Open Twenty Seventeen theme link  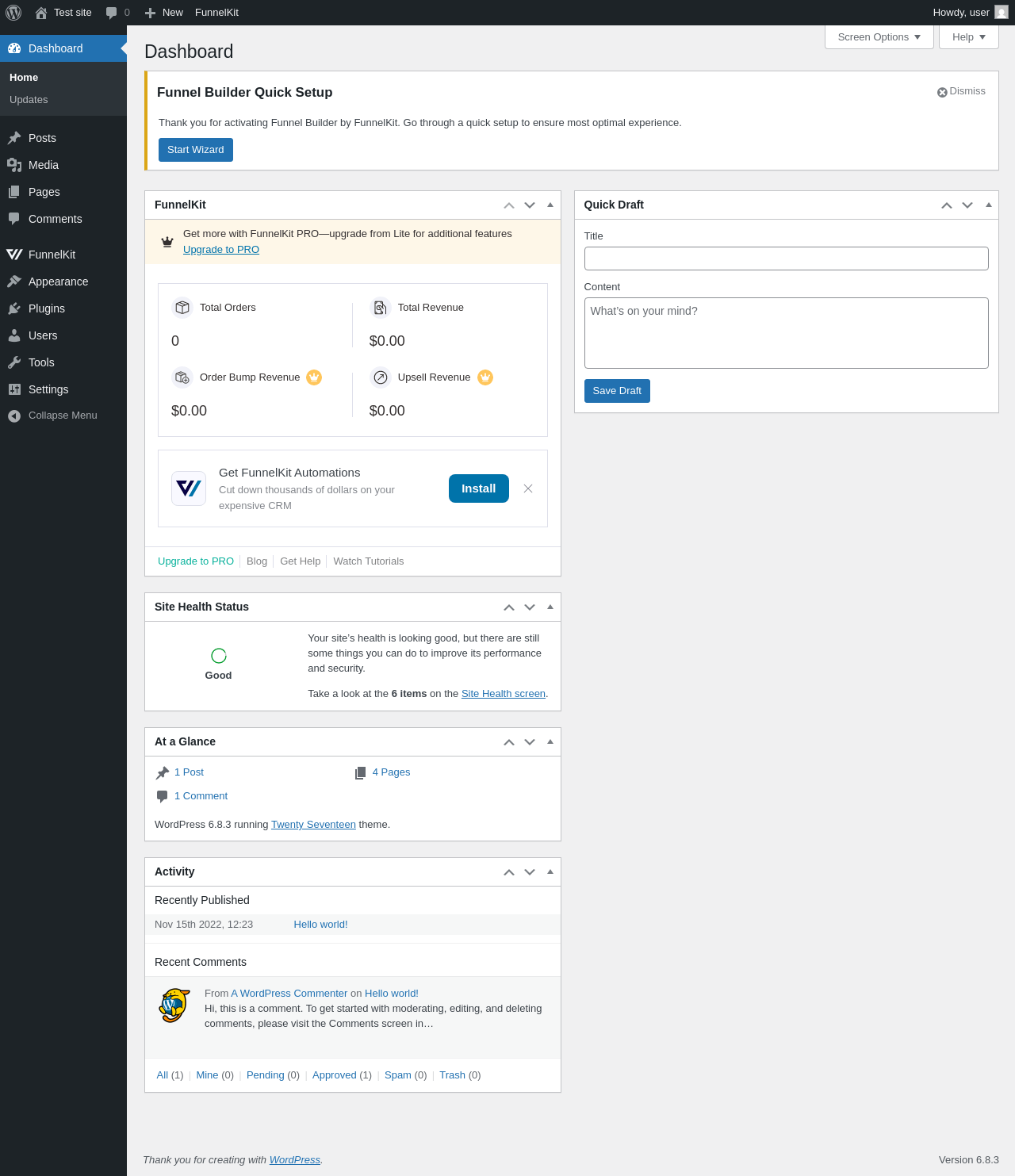[313, 825]
